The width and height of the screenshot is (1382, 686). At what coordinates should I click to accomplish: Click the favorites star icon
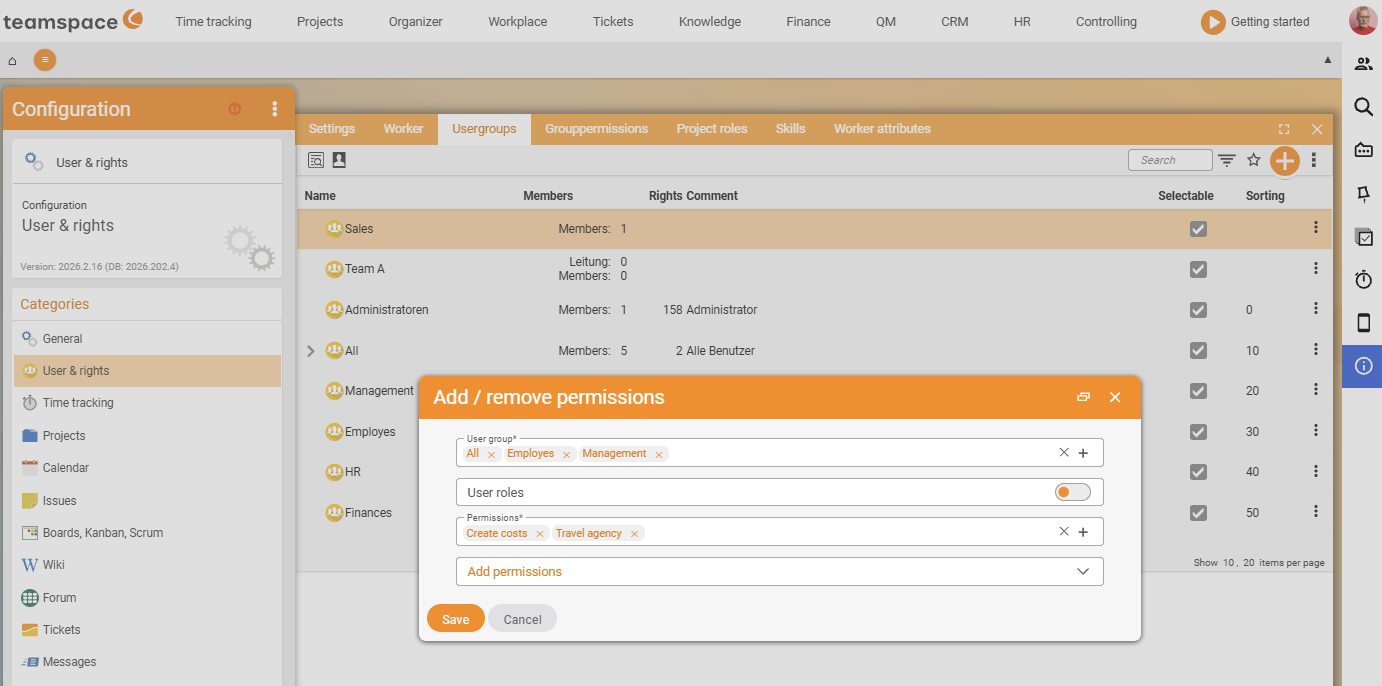pos(1253,160)
